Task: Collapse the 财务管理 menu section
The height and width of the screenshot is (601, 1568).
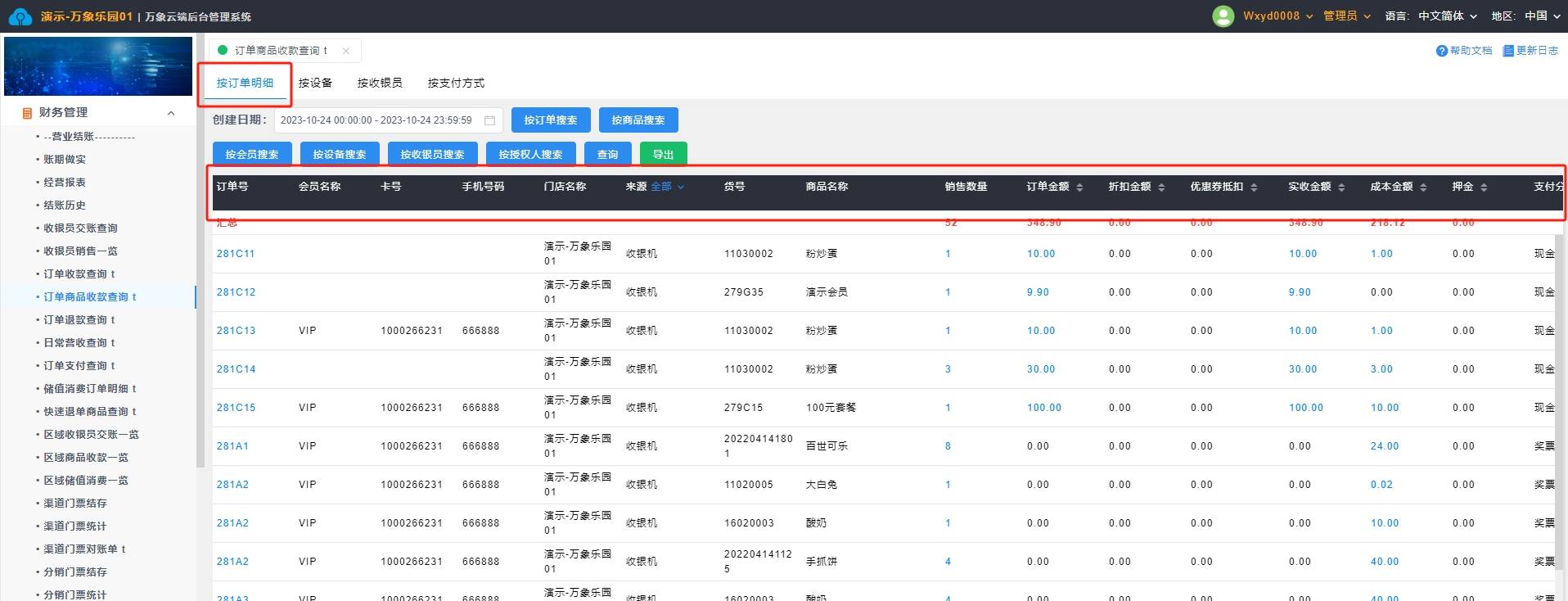Action: pos(171,113)
